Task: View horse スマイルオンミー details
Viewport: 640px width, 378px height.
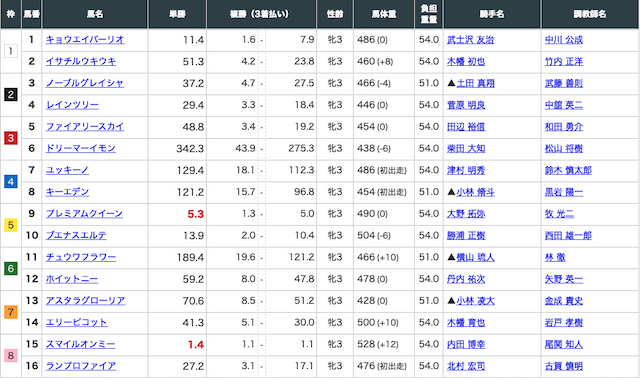Action: (80, 344)
